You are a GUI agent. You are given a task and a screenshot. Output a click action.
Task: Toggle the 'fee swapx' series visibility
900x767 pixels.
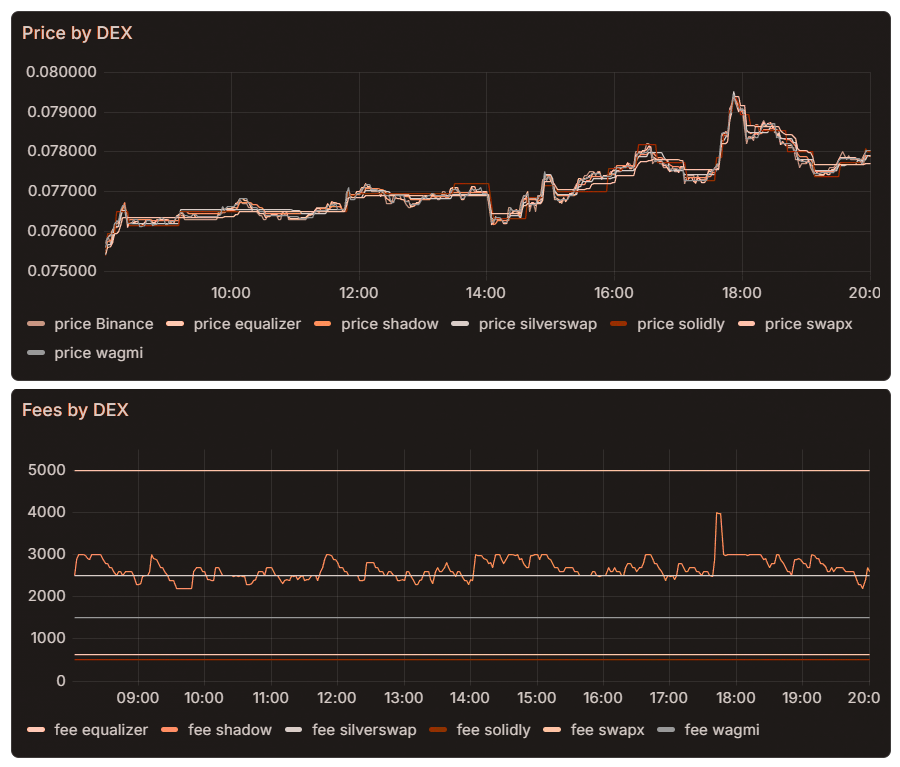[607, 730]
